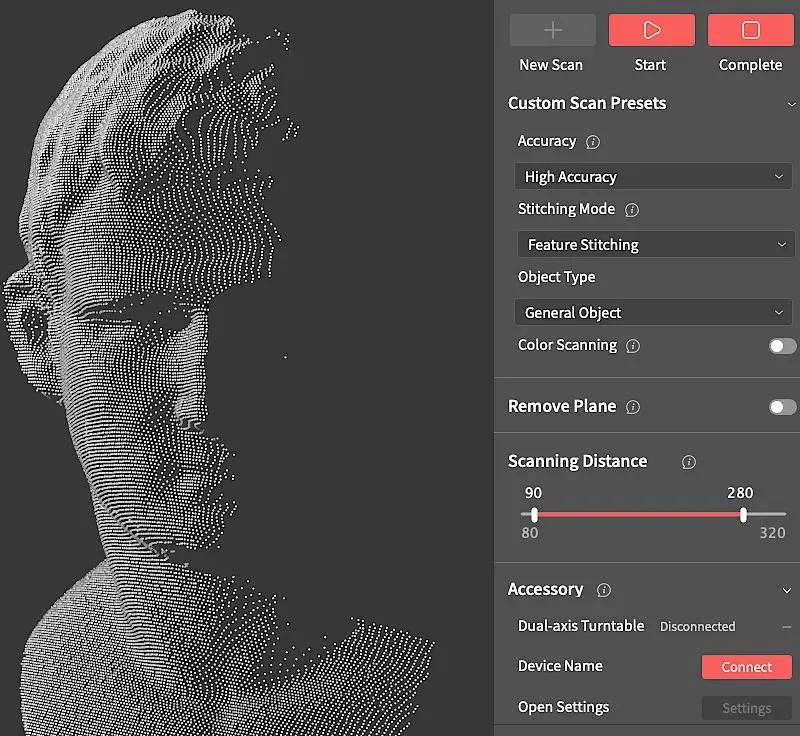Open the Feature Stitching dropdown
Image resolution: width=800 pixels, height=736 pixels.
[x=653, y=245]
